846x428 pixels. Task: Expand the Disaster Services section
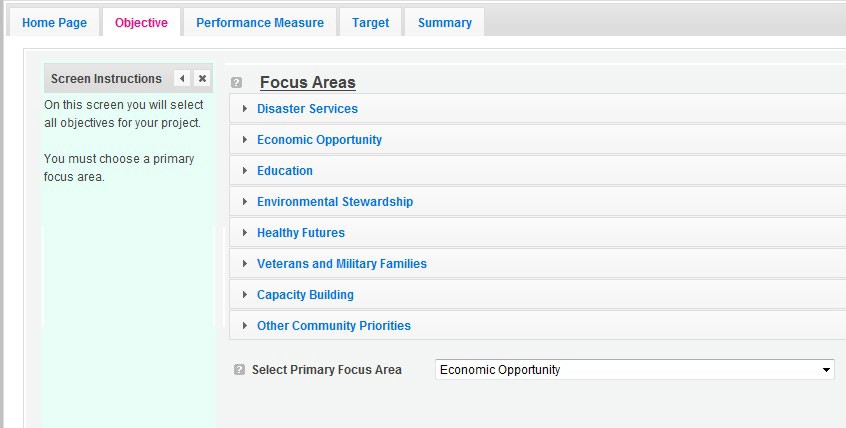click(x=307, y=109)
